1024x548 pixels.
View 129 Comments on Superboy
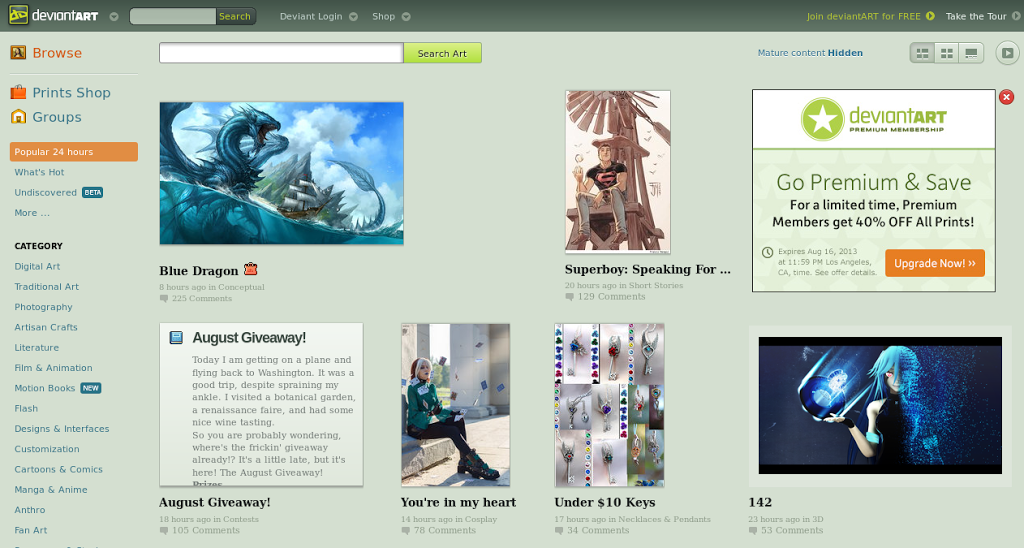click(x=611, y=297)
